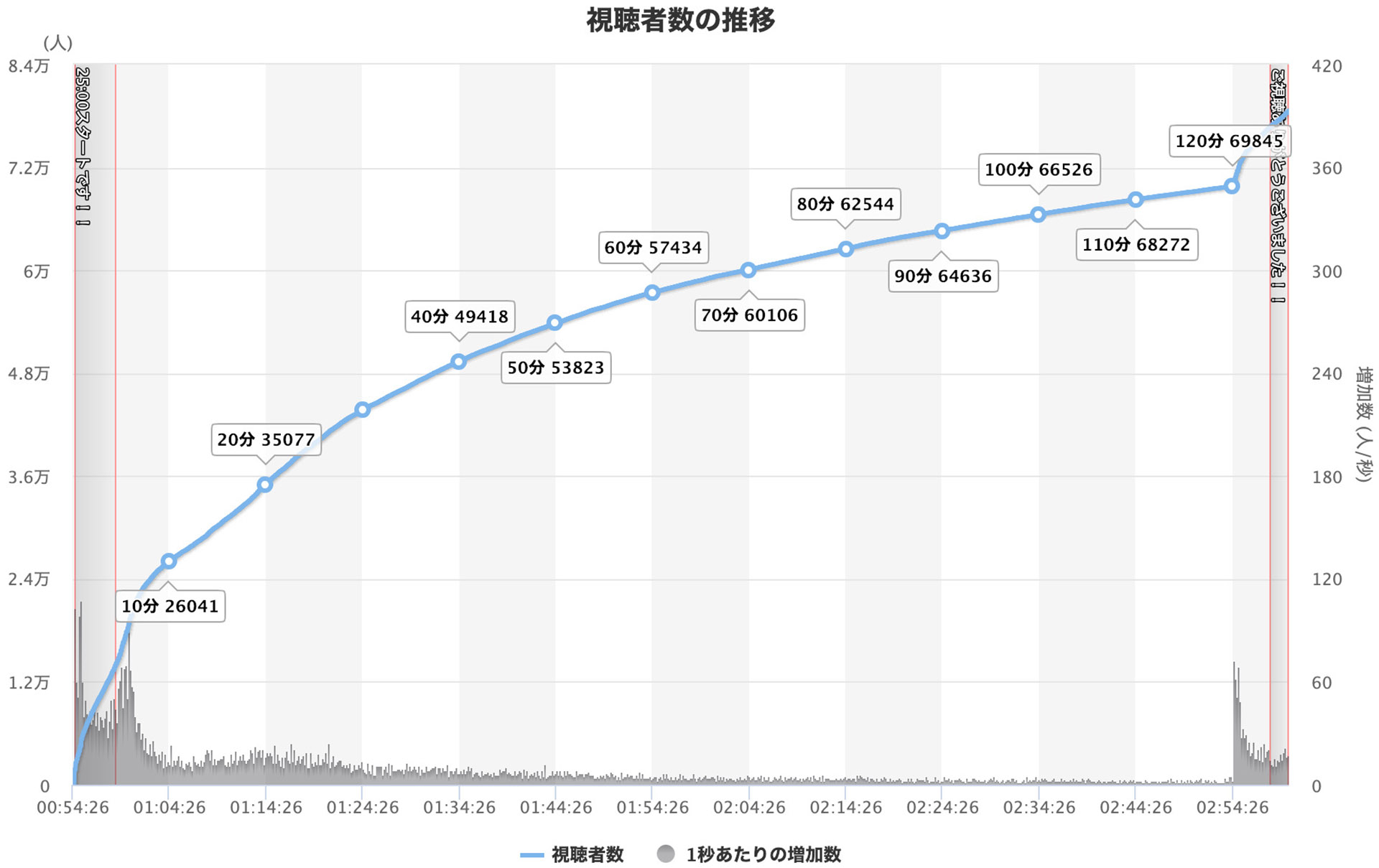Click the 増加数 (人/秒) right axis title
Screen dimensions: 1379x868
(1362, 424)
